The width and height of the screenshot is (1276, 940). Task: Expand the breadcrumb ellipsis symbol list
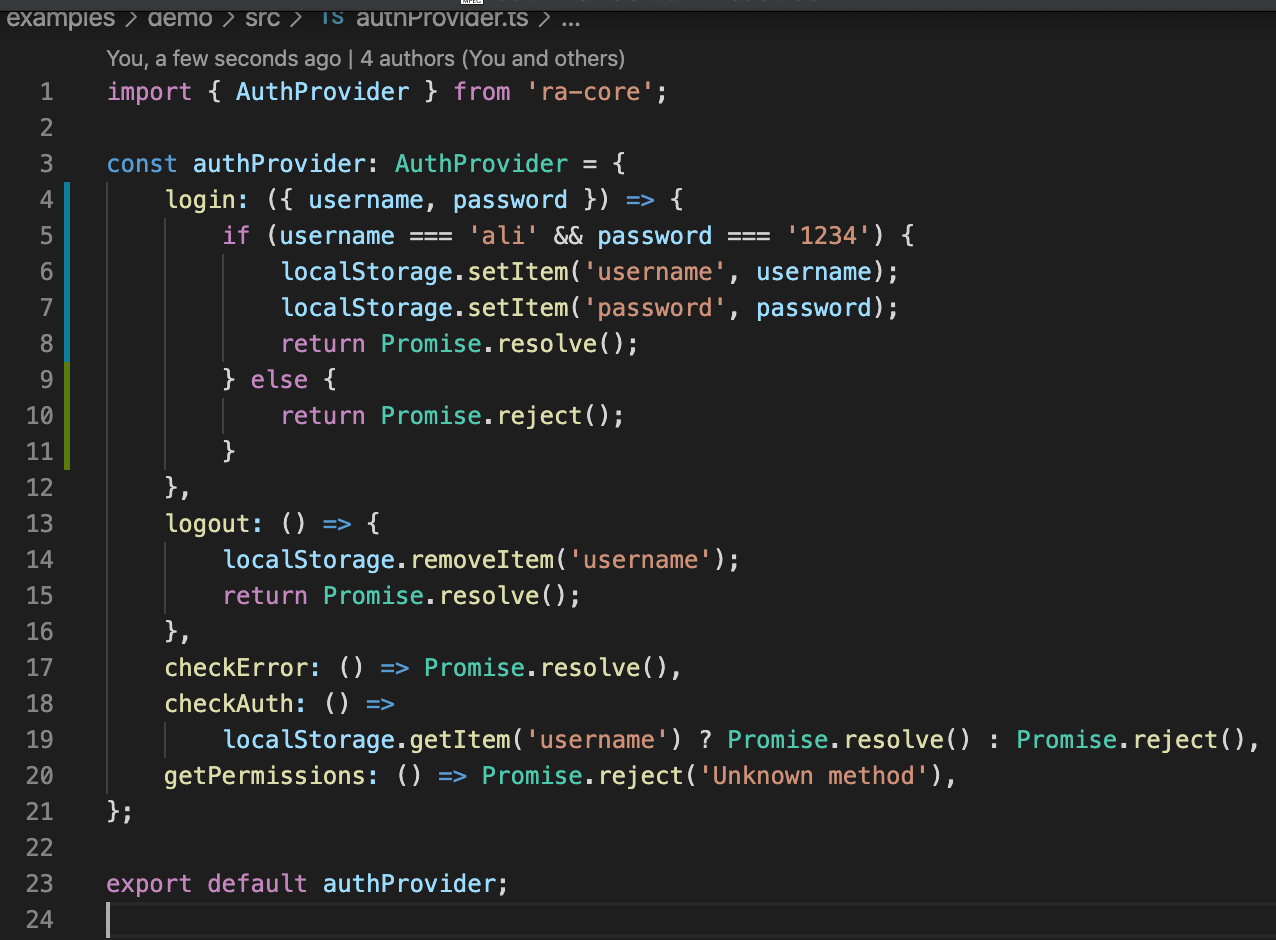tap(569, 20)
